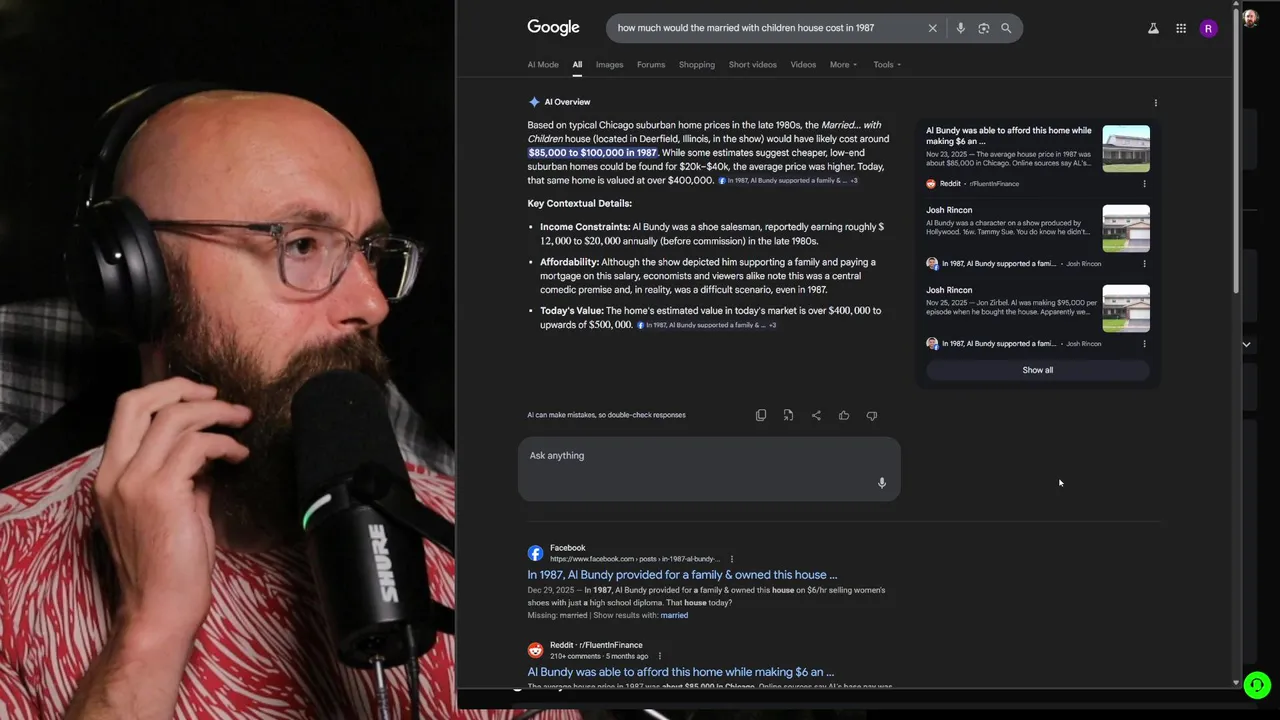
Task: Clear the search query with the X icon
Action: (x=933, y=28)
